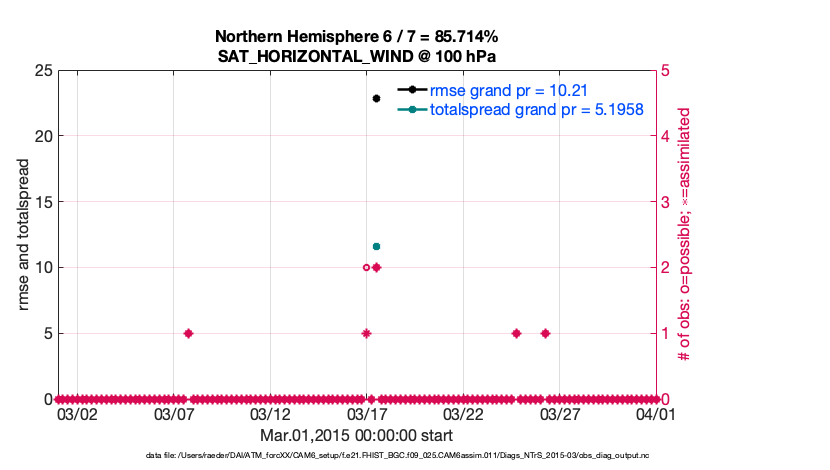Click the 03/22 x-axis tick label

[463, 414]
